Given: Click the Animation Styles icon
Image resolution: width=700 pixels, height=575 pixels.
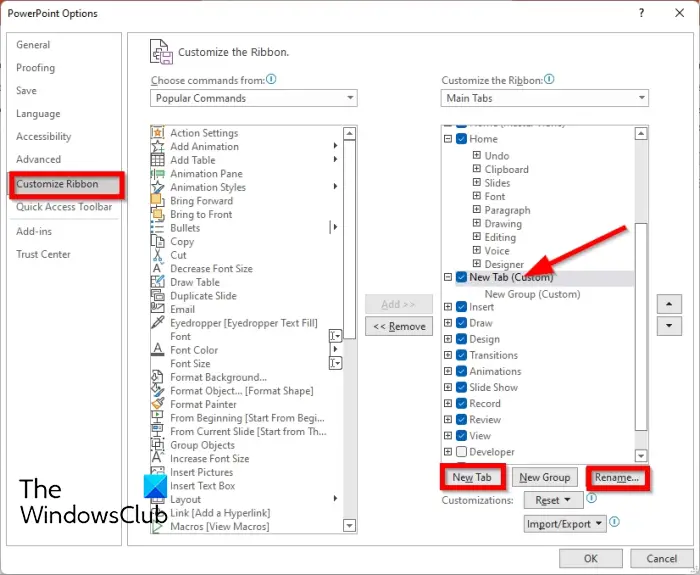Looking at the screenshot, I should [x=157, y=187].
